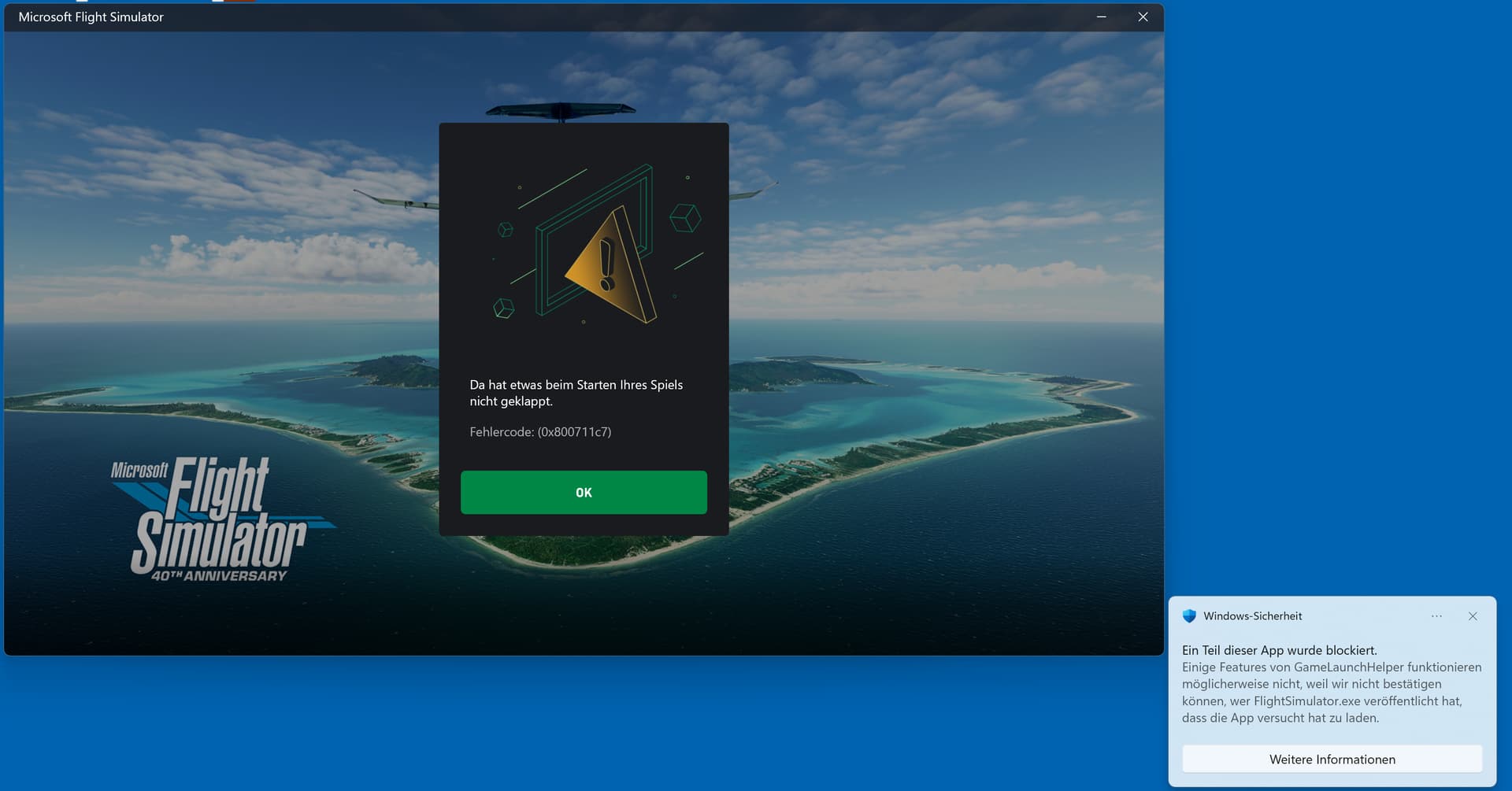
Task: Click the GameLaunchHelper notification body text
Action: pyautogui.click(x=1331, y=693)
